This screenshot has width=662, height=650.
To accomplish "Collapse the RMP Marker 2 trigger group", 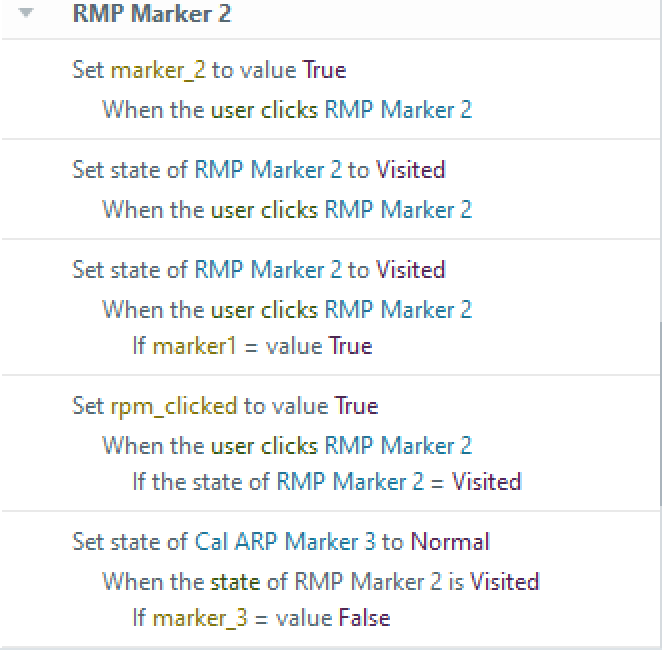I will 26,15.
